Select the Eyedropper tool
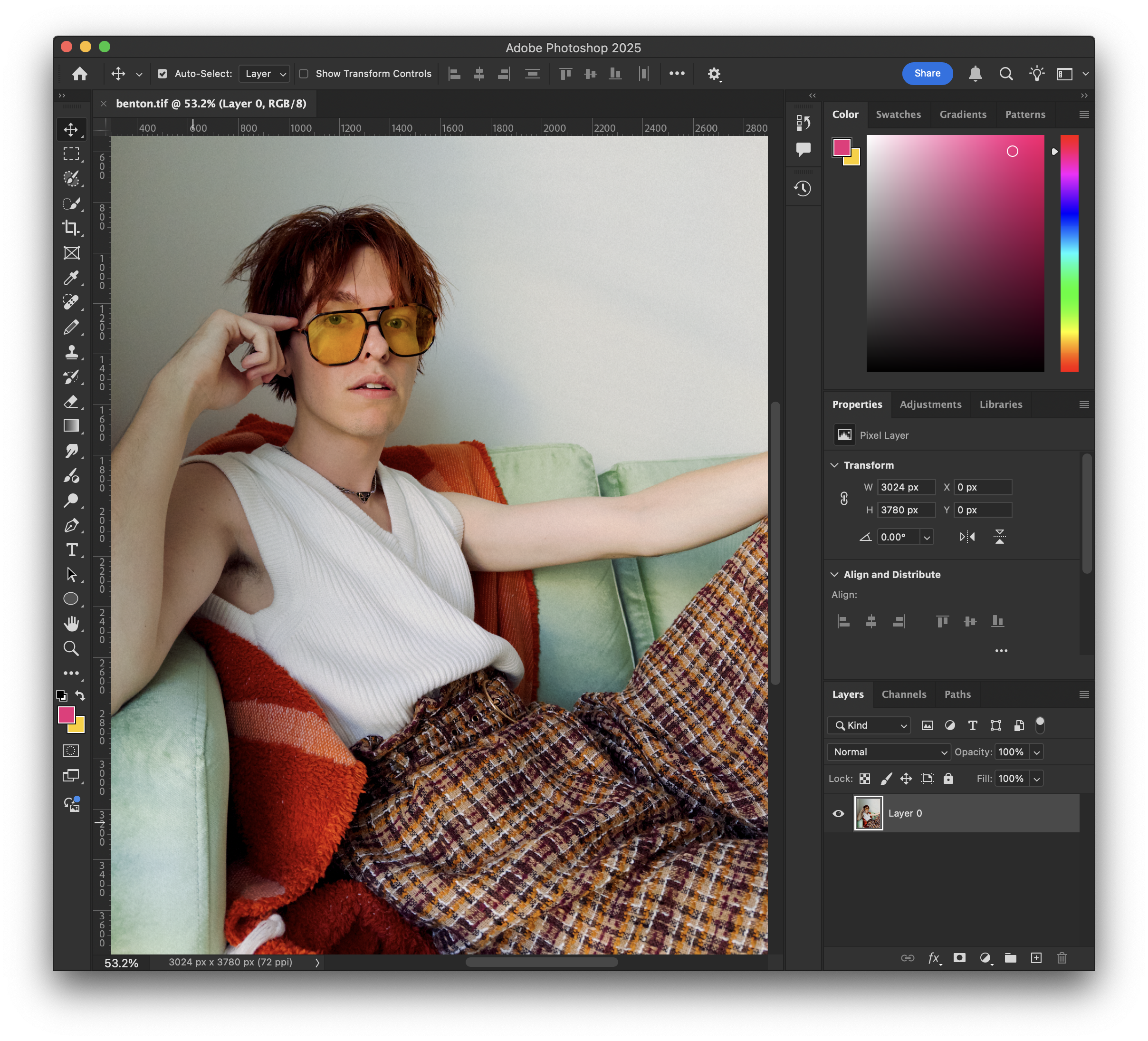 (x=71, y=278)
